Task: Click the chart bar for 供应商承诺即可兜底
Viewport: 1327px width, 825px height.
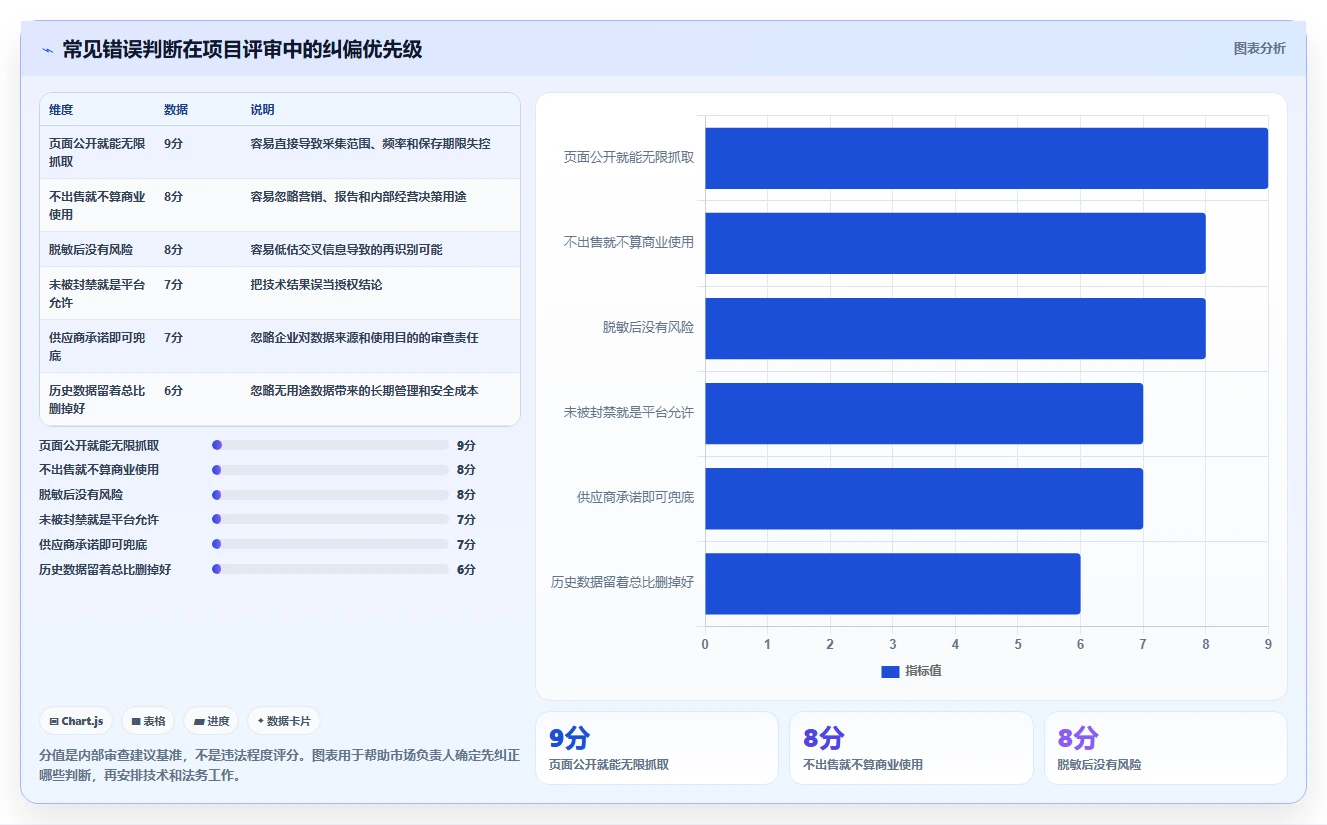Action: 924,498
